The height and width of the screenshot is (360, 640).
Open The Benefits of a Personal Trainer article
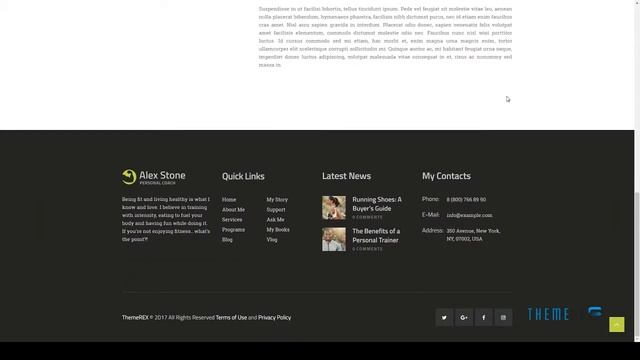376,236
